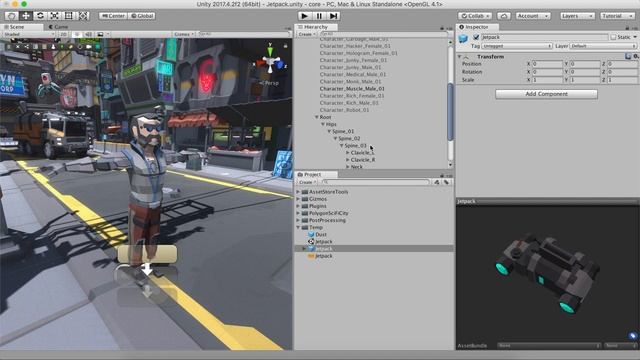The image size is (640, 360).
Task: Collapse the Temp folder
Action: click(298, 227)
